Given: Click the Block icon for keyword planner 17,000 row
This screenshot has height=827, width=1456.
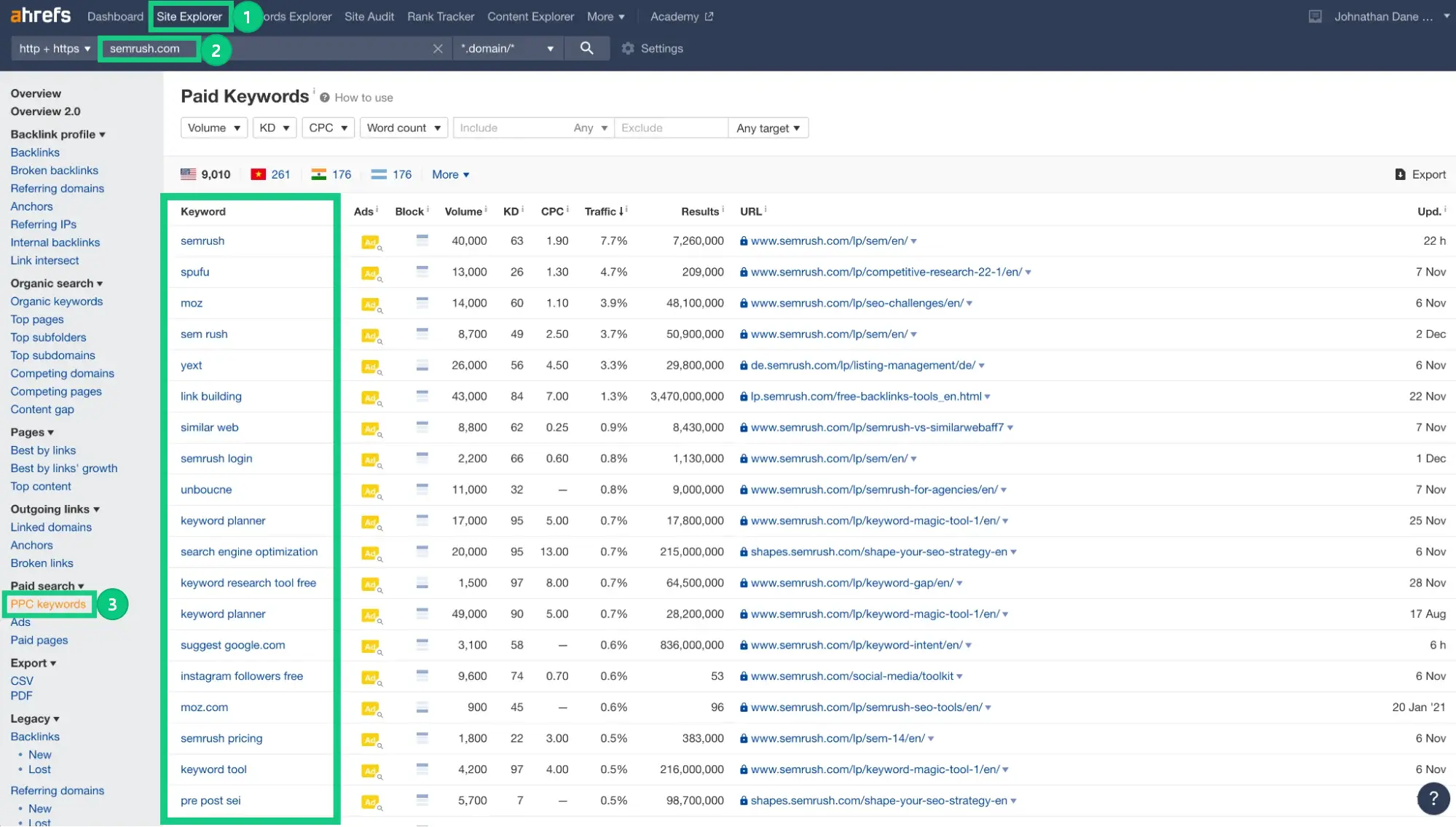Looking at the screenshot, I should [x=422, y=520].
